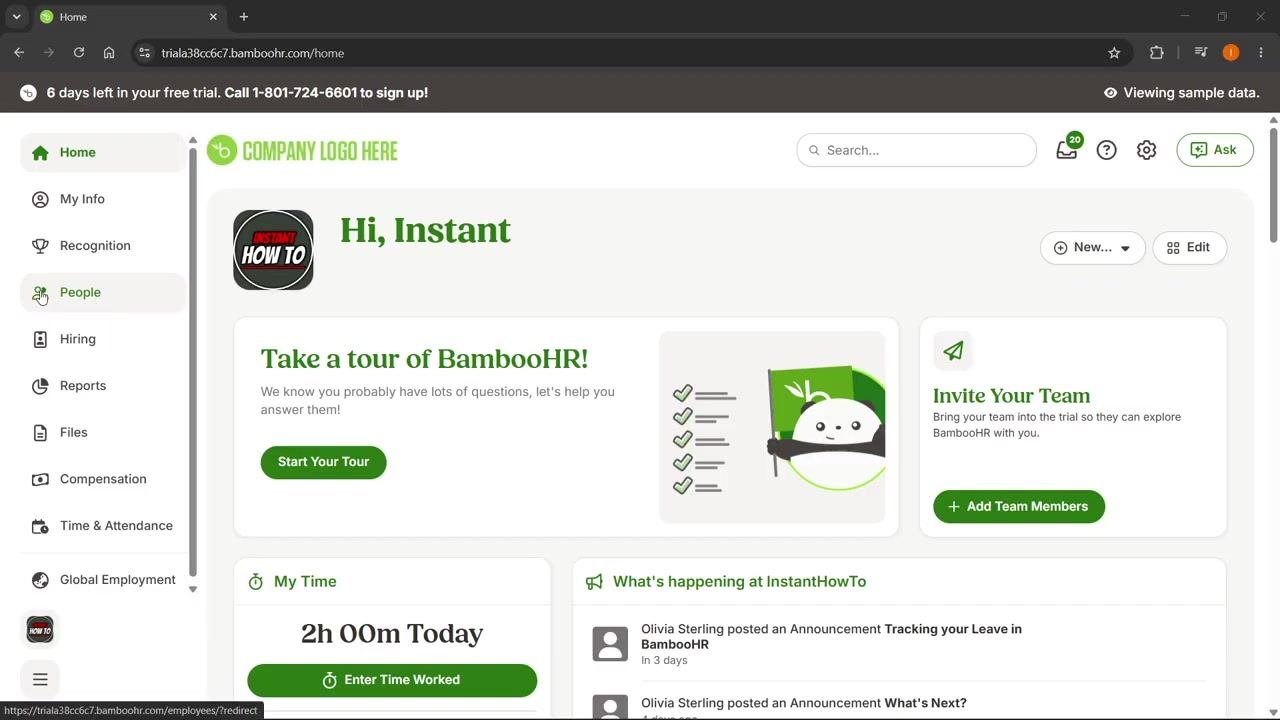Image resolution: width=1280 pixels, height=720 pixels.
Task: Click the Reports pie chart icon
Action: click(40, 386)
